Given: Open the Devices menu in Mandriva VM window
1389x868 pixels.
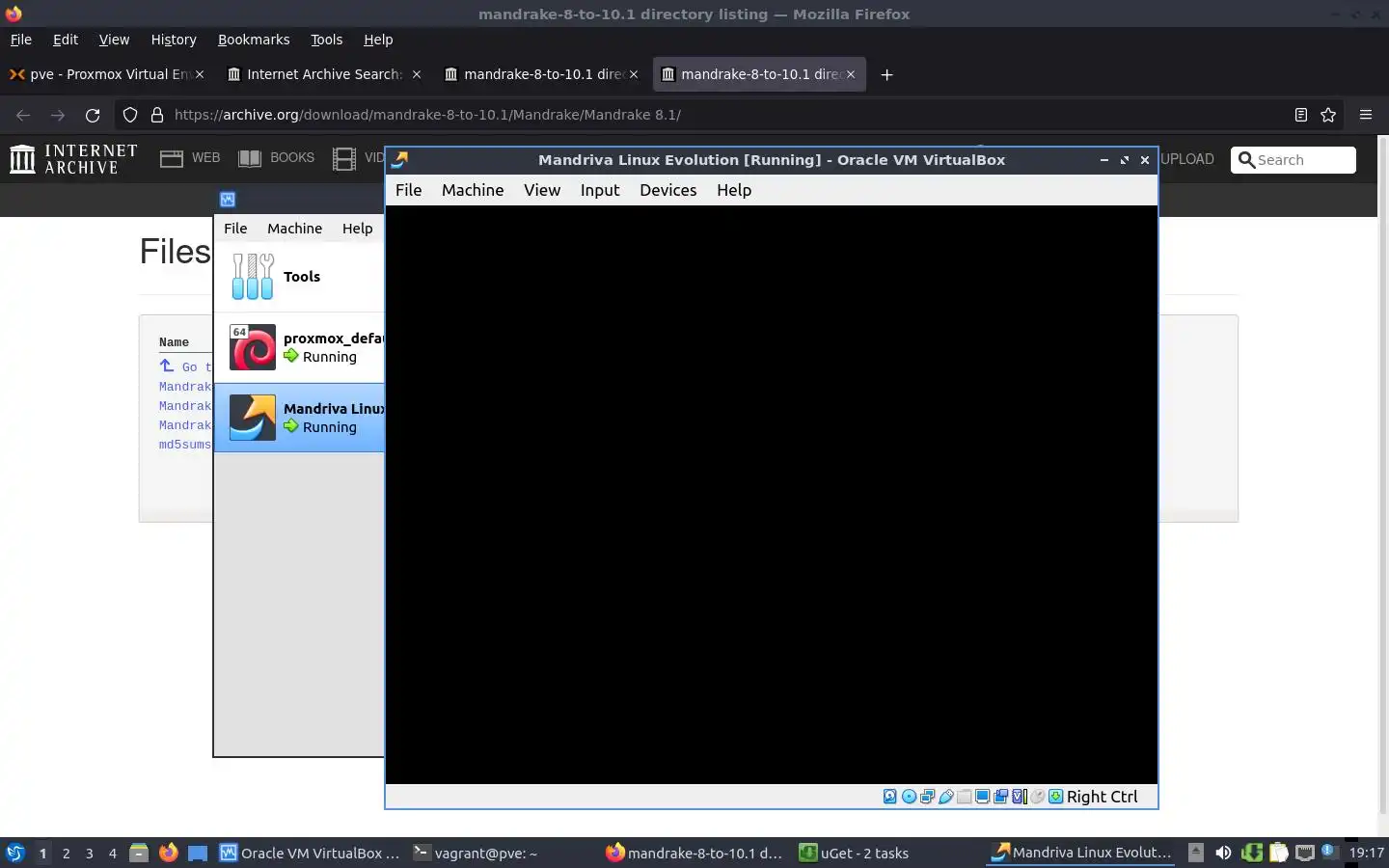Looking at the screenshot, I should (x=667, y=190).
